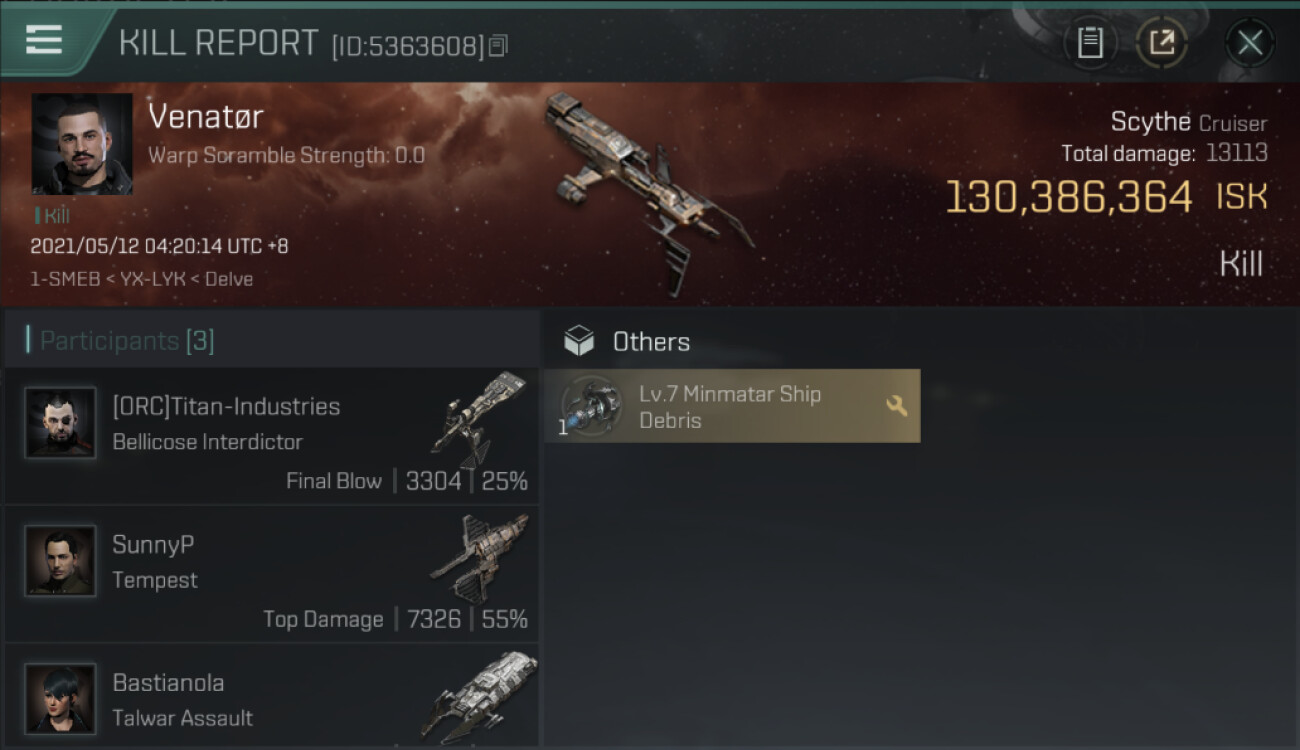1300x750 pixels.
Task: Click the Bellicose Interdictor ship icon
Action: [481, 419]
